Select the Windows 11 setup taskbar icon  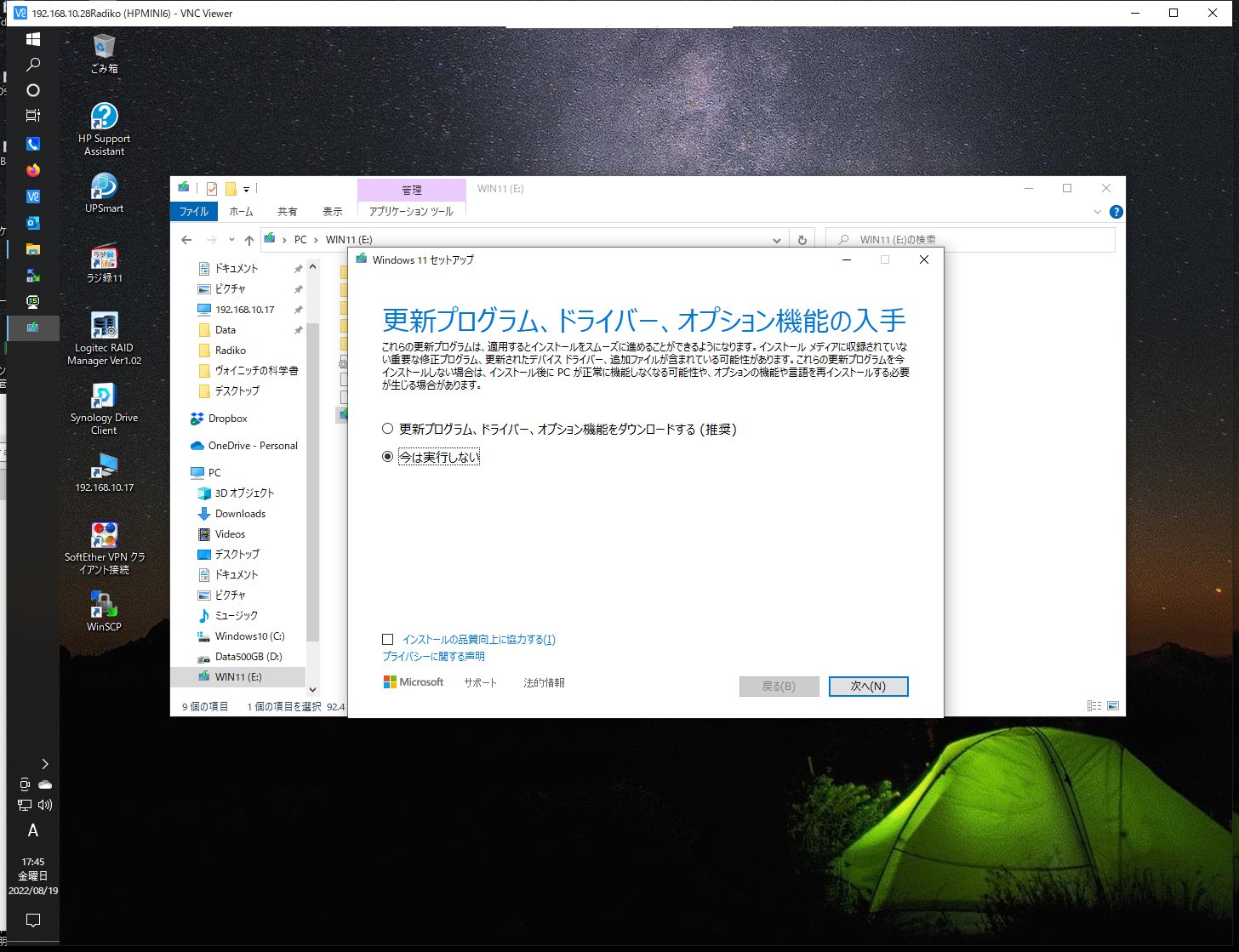[33, 328]
